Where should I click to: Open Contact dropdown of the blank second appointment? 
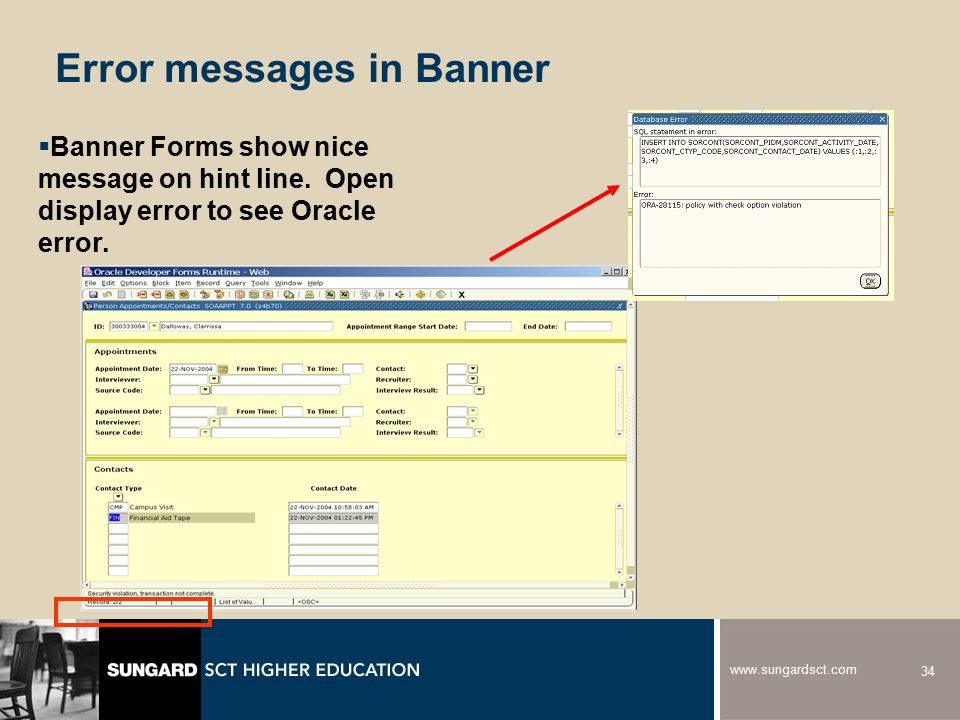coord(473,411)
